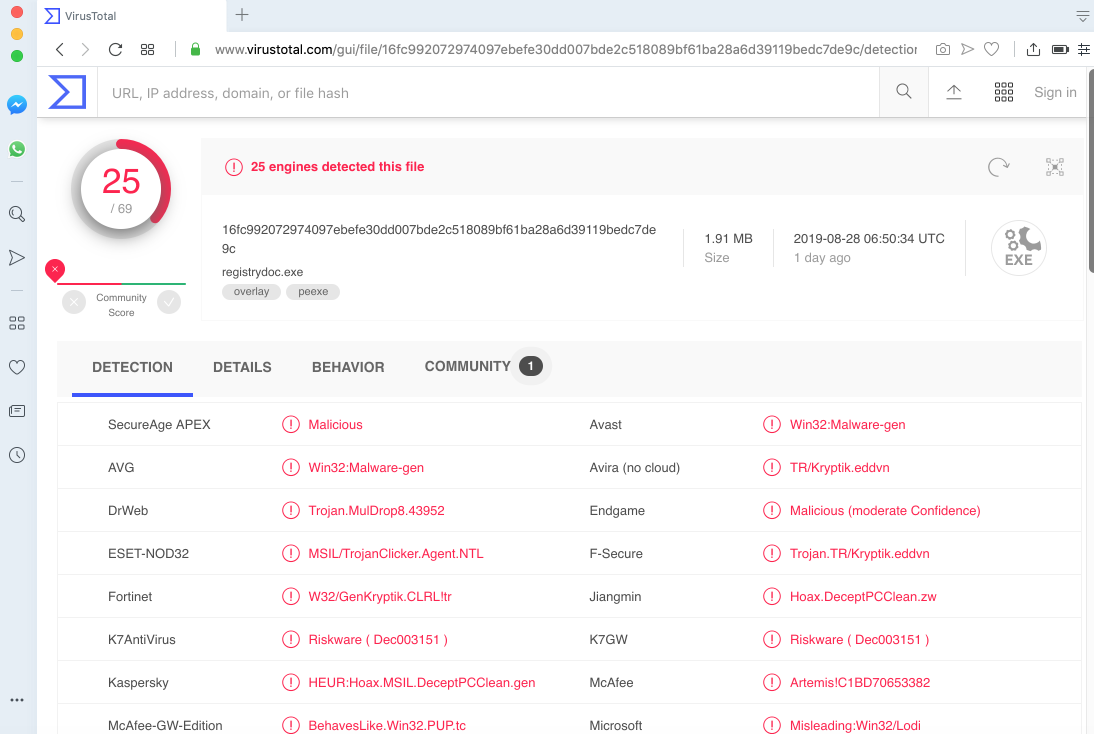Click the upload file icon
Screen dimensions: 1094x734
pos(954,92)
